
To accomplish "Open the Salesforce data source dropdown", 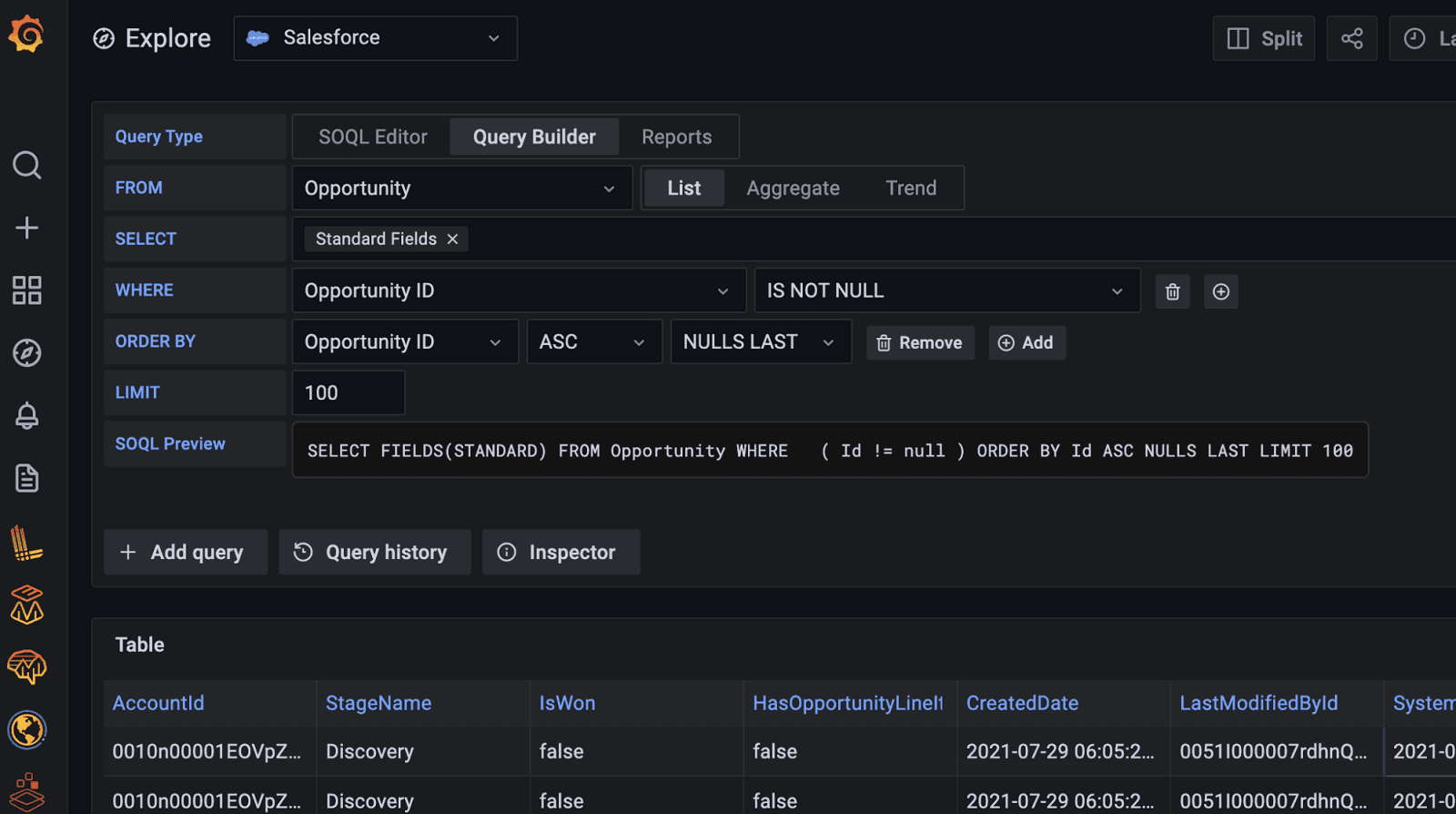I will 376,38.
